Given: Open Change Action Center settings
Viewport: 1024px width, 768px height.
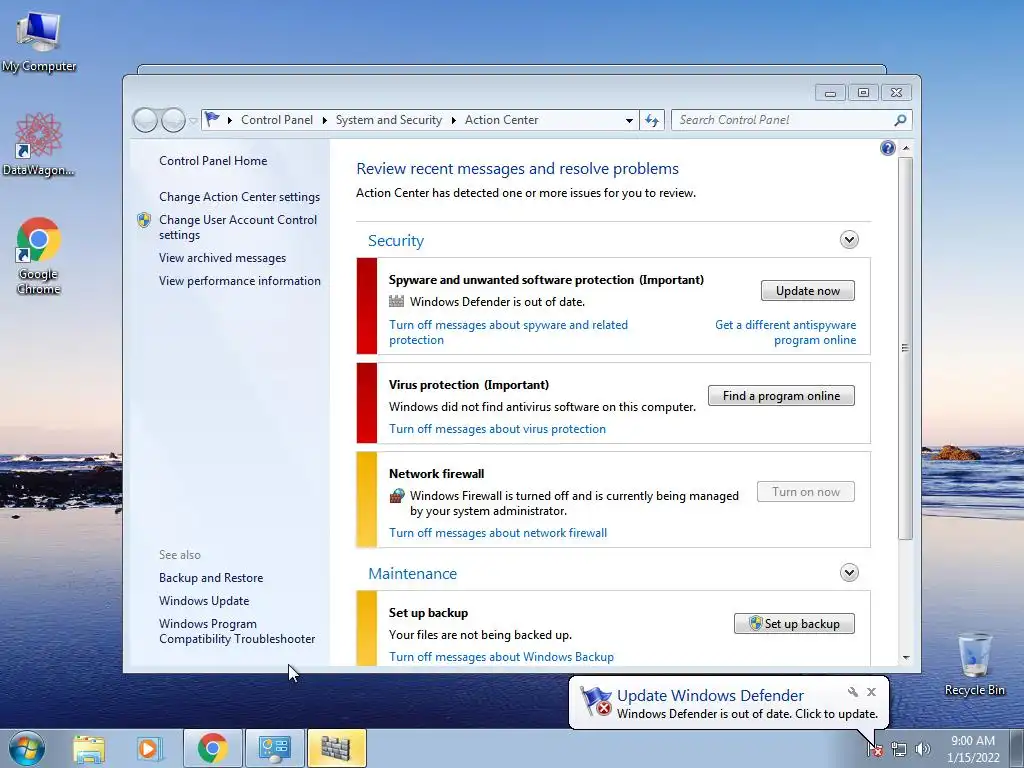Looking at the screenshot, I should (240, 197).
